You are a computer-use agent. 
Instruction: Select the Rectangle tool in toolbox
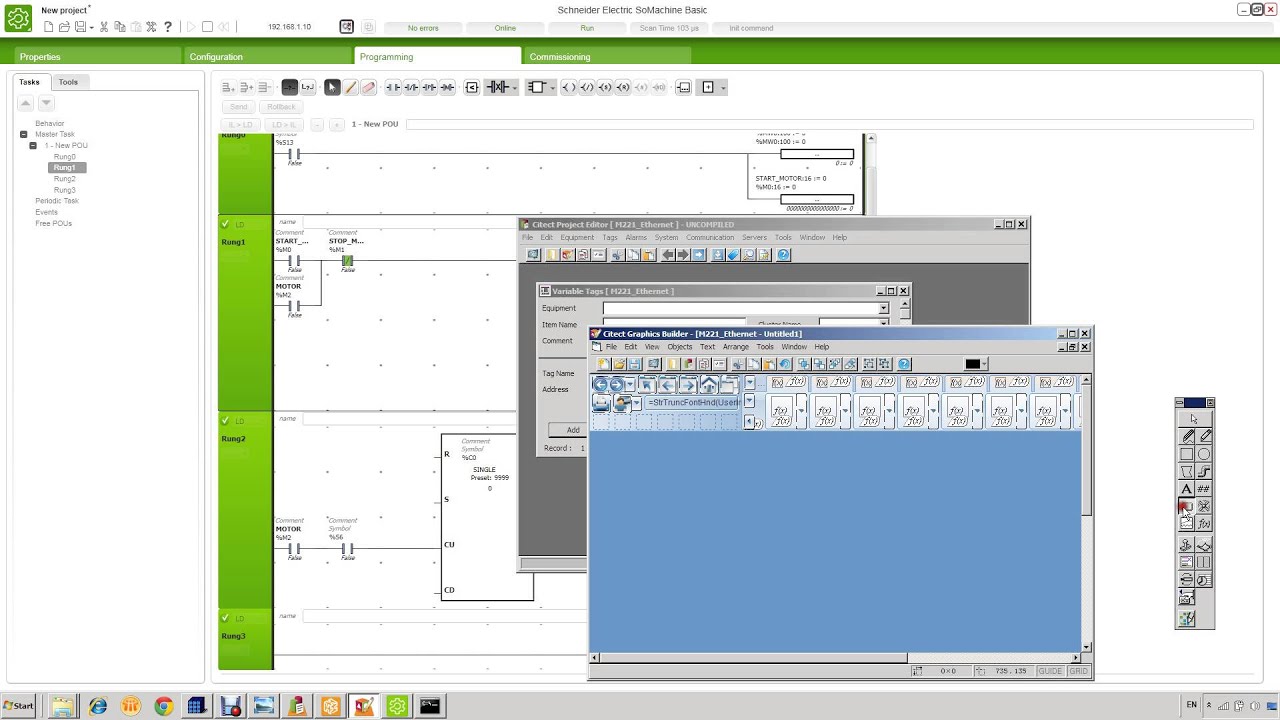[1187, 454]
